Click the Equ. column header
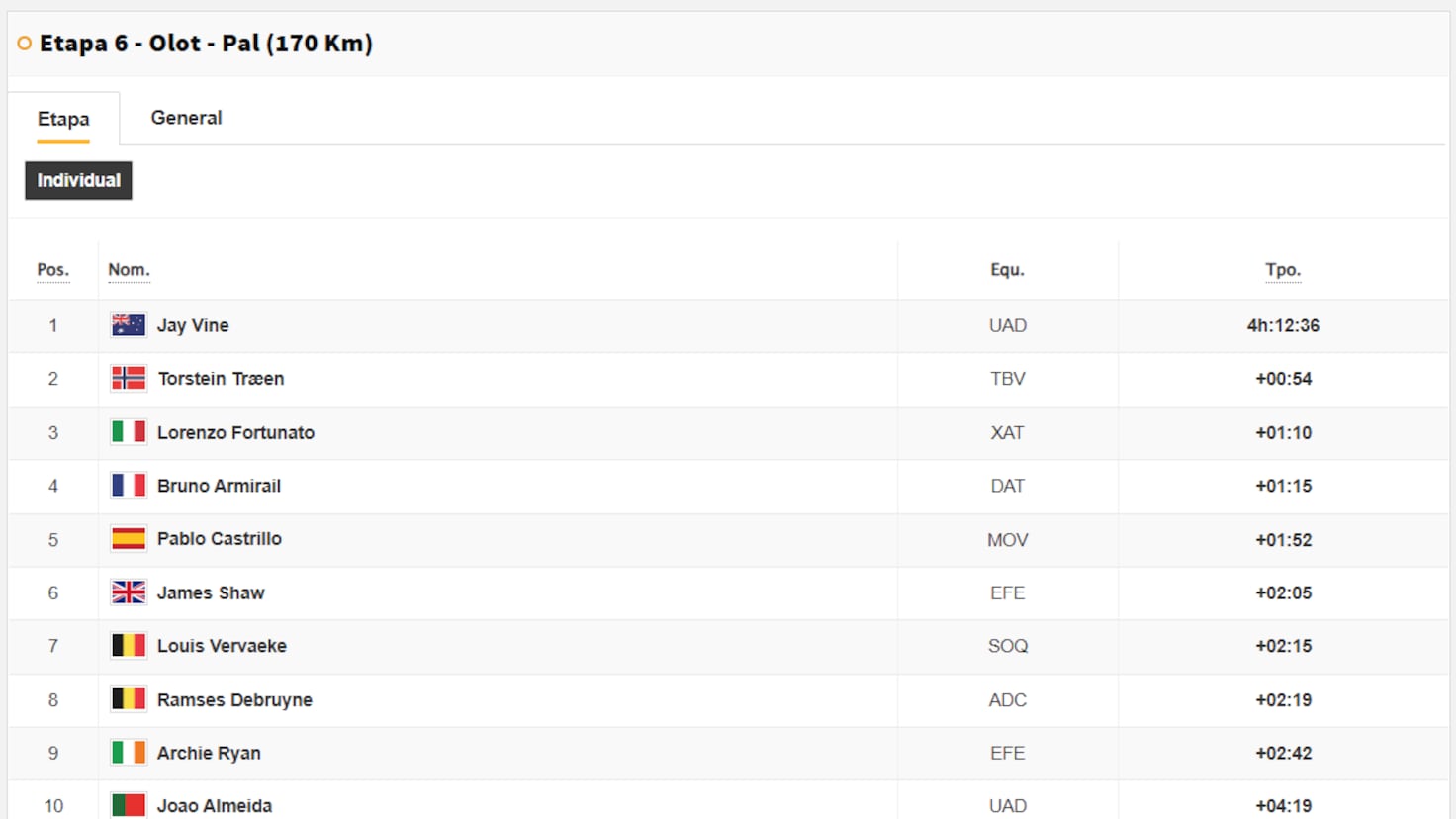The height and width of the screenshot is (819, 1456). pos(1007,270)
